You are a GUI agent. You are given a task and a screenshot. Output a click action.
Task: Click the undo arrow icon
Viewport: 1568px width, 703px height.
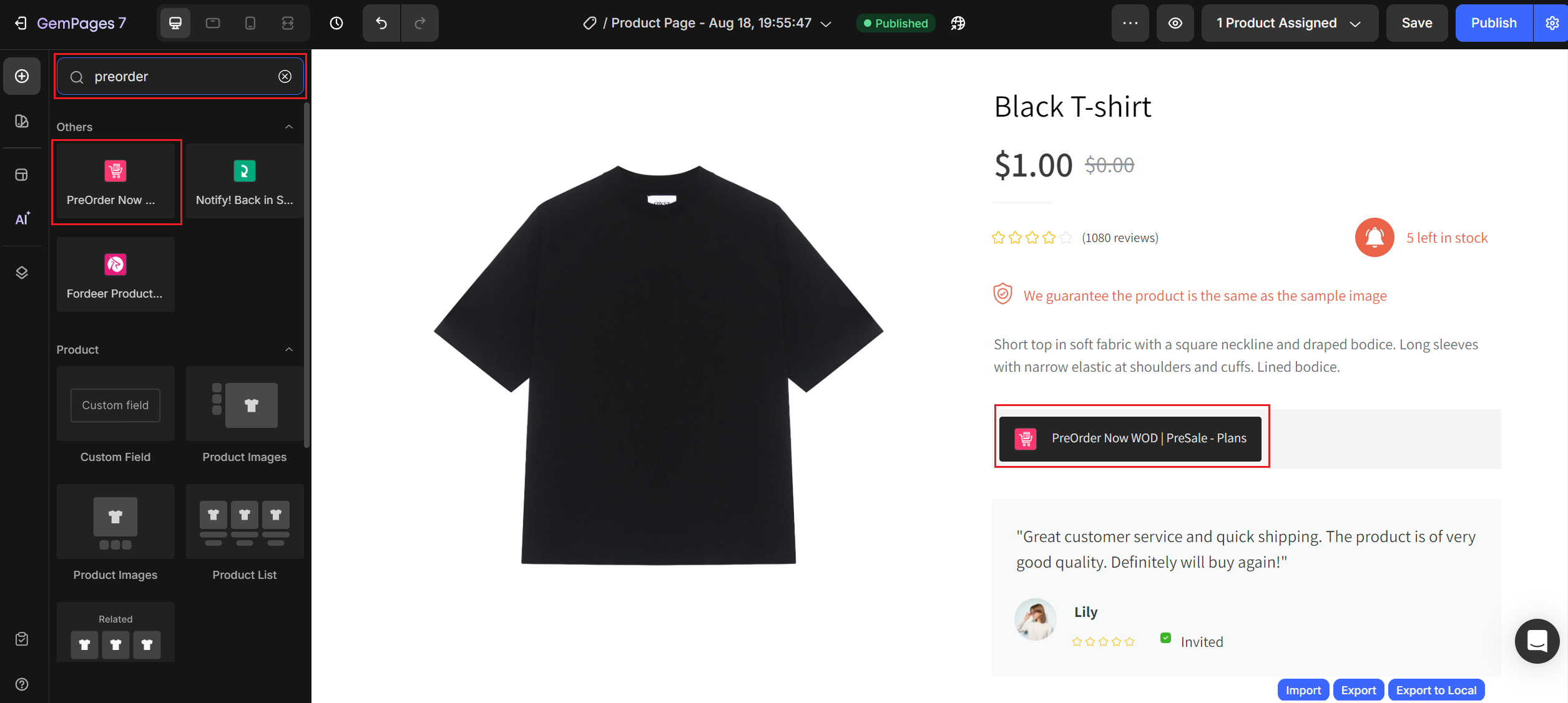[381, 23]
